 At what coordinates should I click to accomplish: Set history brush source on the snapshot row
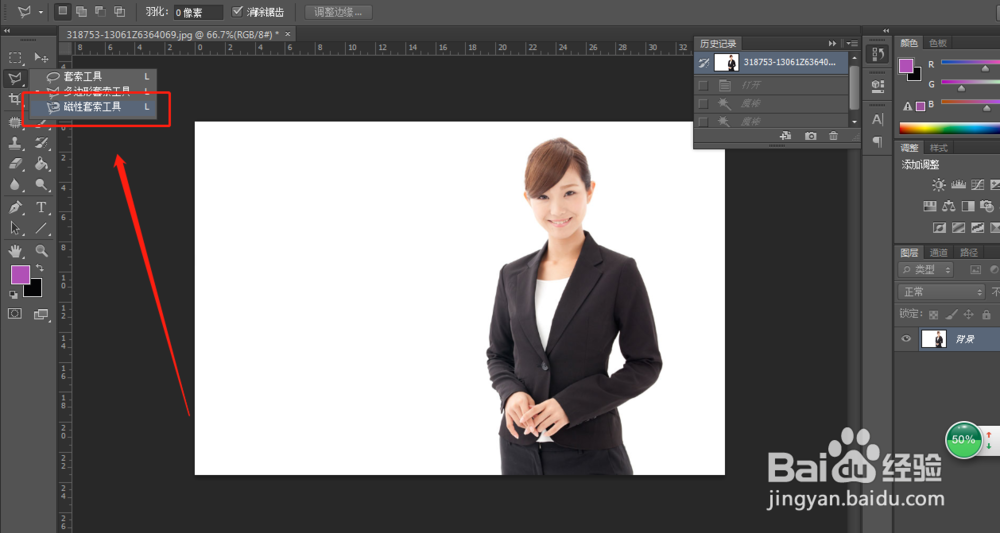pos(703,62)
